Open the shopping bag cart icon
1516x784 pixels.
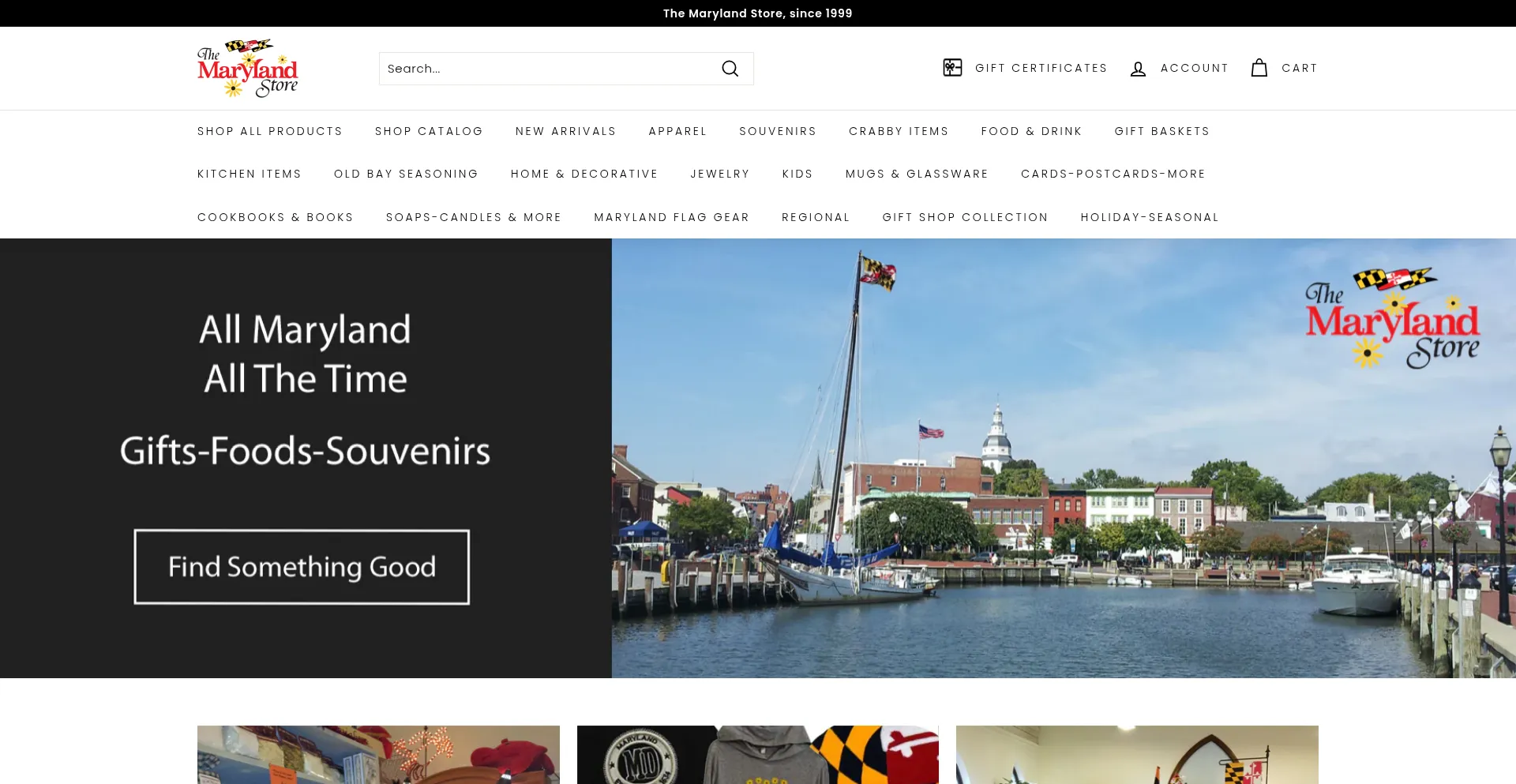coord(1259,68)
